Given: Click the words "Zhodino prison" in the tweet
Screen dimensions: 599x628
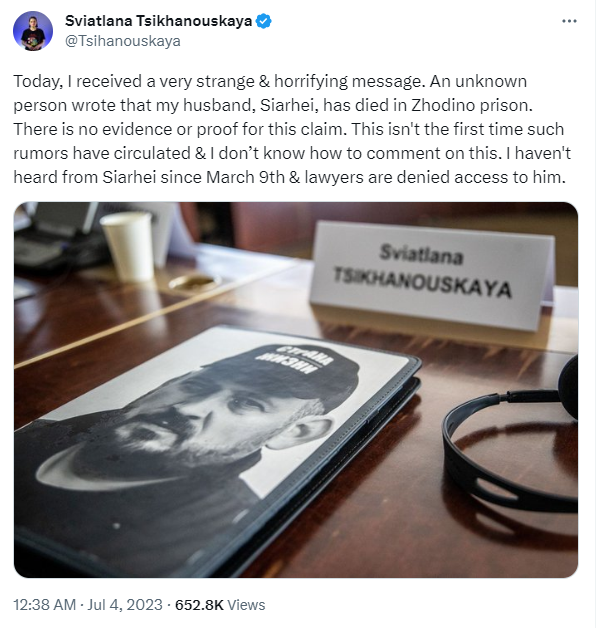Looking at the screenshot, I should (x=472, y=105).
